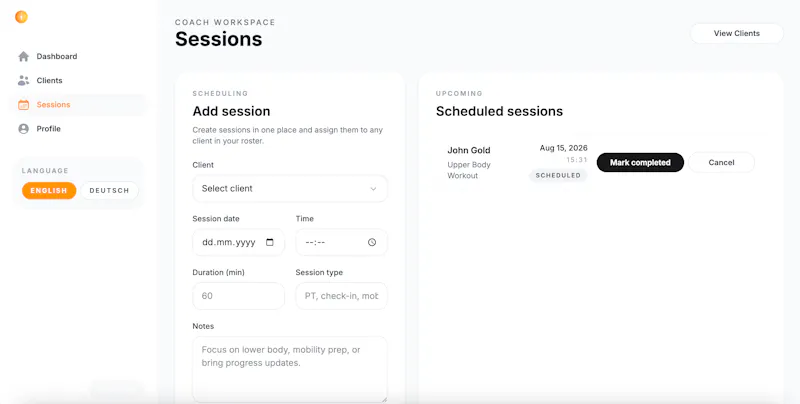The image size is (800, 404).
Task: Click the Sessions calendar icon in sidebar
Action: click(23, 105)
